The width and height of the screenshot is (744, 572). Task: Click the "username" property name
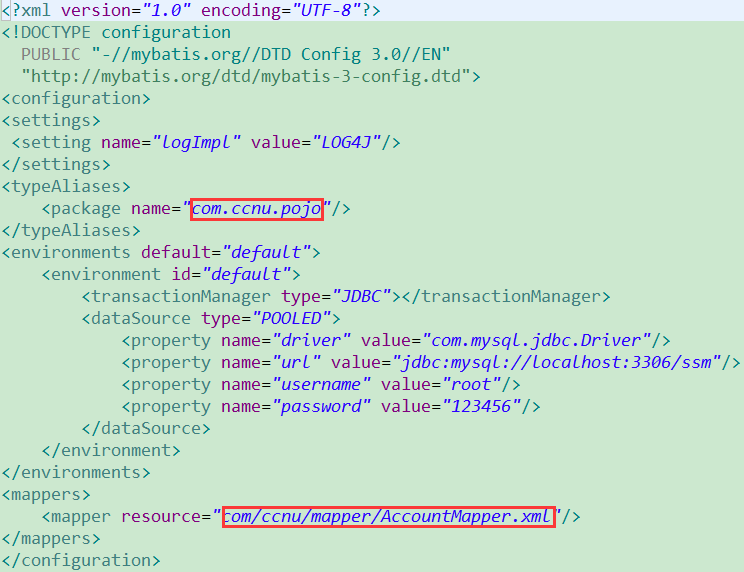[x=321, y=384]
